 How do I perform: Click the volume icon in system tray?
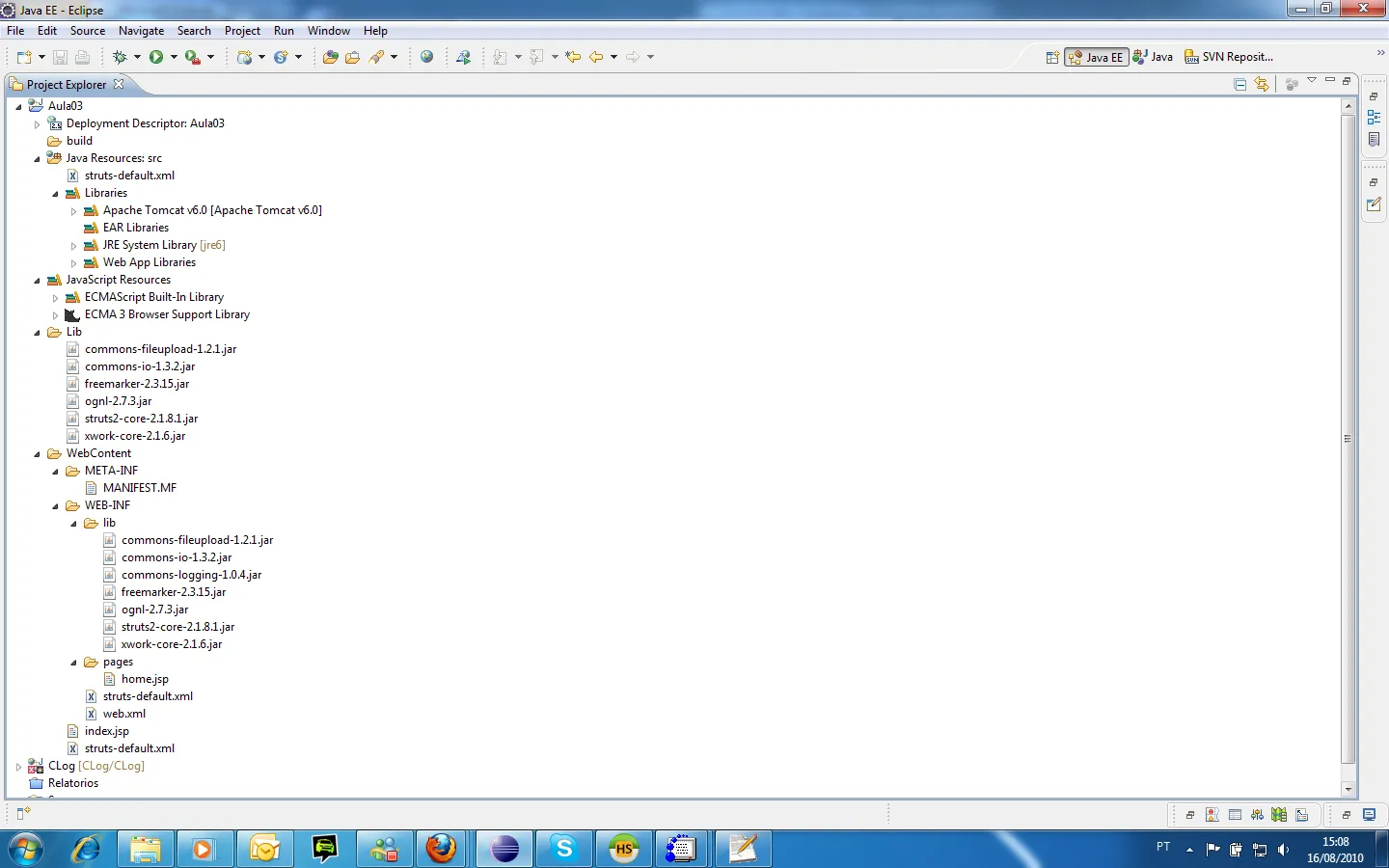pos(1283,850)
